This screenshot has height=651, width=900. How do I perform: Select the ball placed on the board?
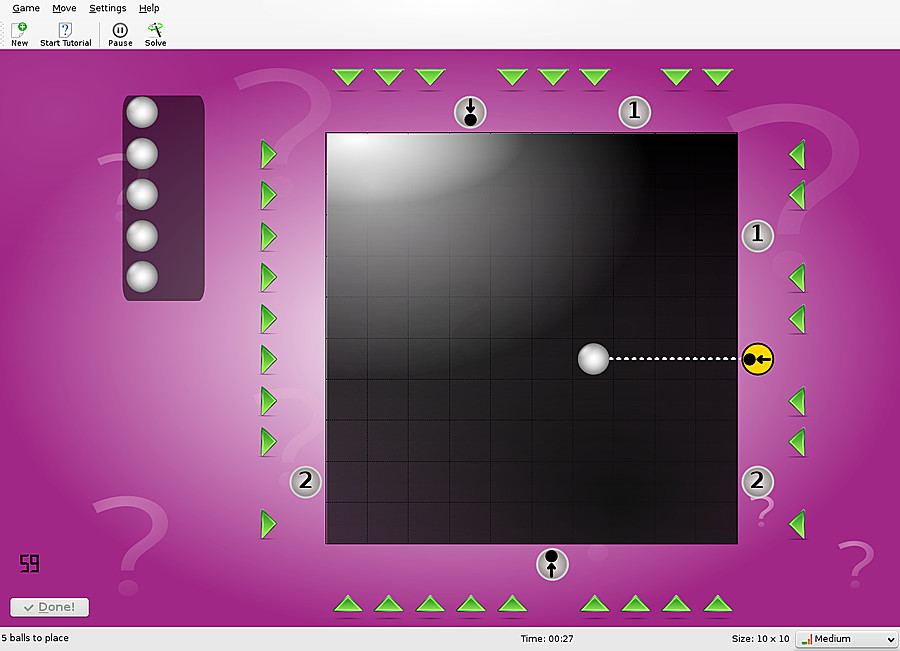[x=593, y=359]
